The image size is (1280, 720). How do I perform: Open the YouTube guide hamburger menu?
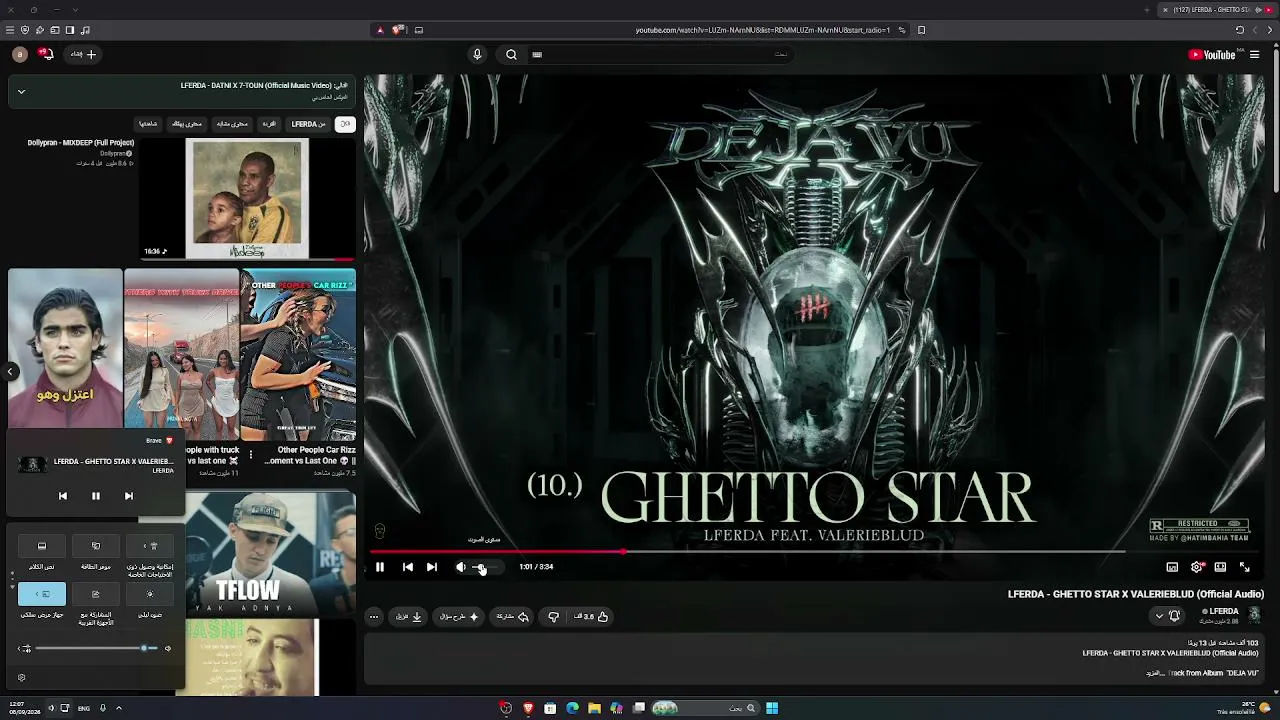pos(1255,55)
